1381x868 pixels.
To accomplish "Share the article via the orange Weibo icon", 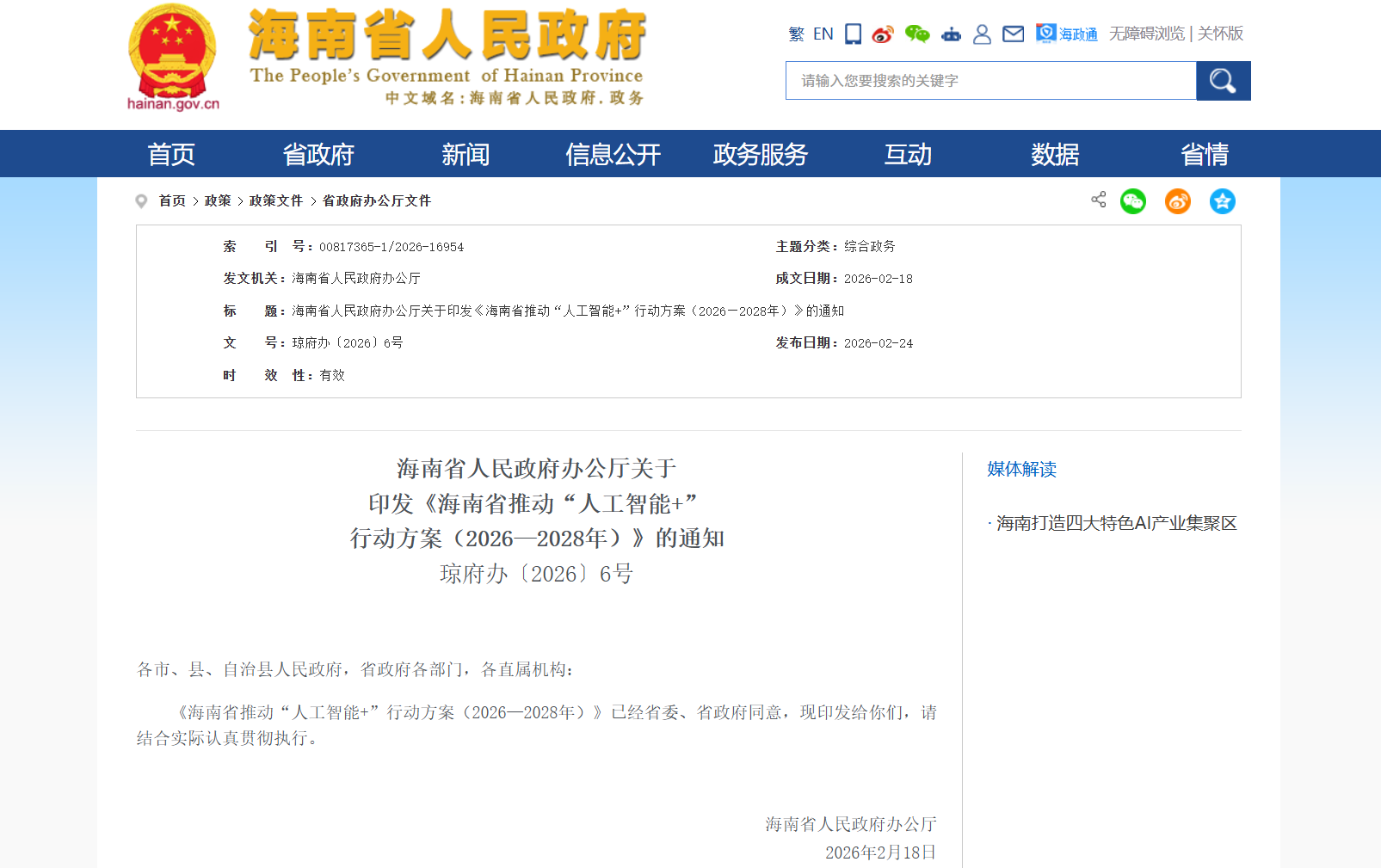I will click(x=1178, y=201).
